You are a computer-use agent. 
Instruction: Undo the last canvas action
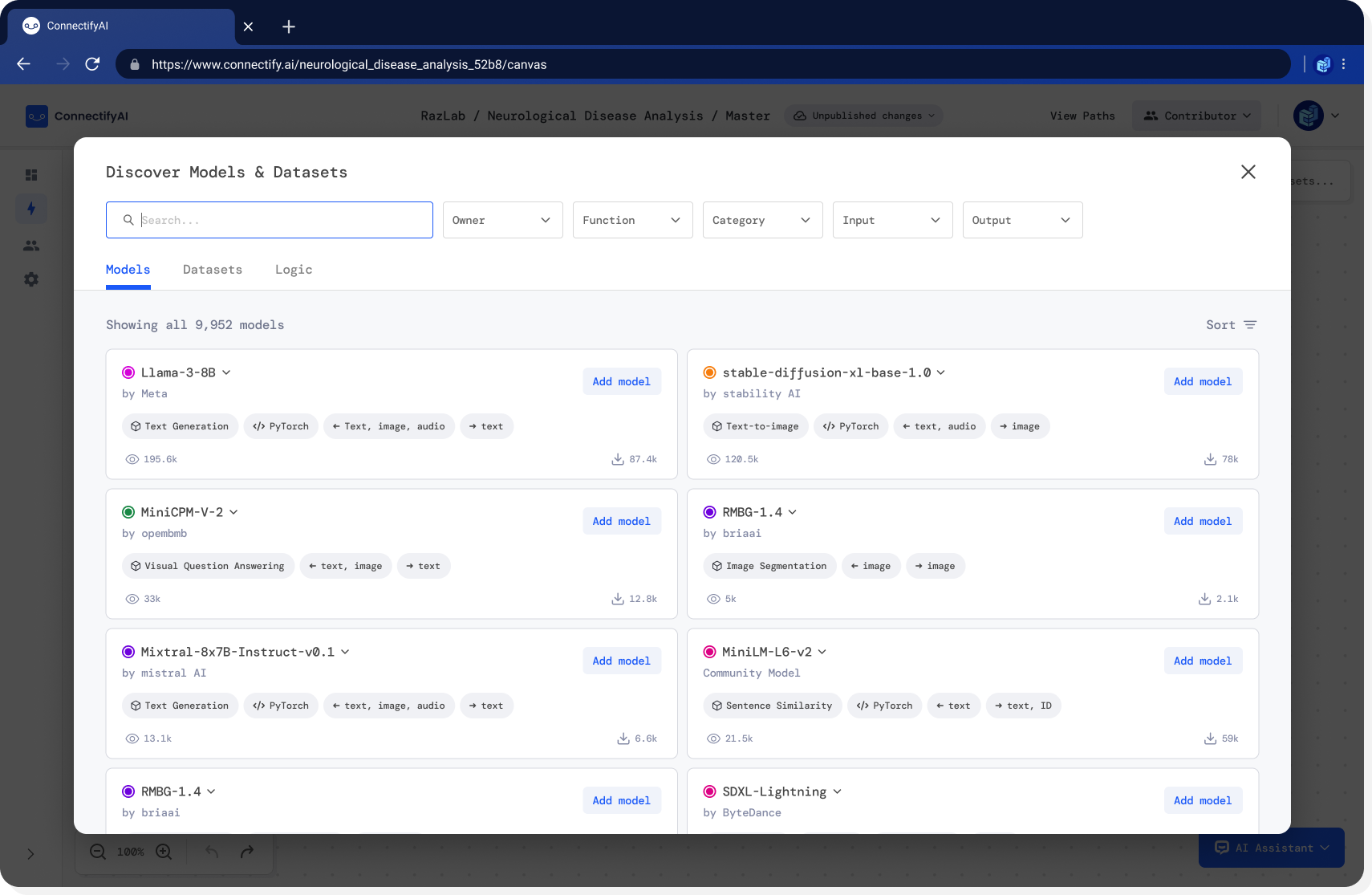pos(212,852)
